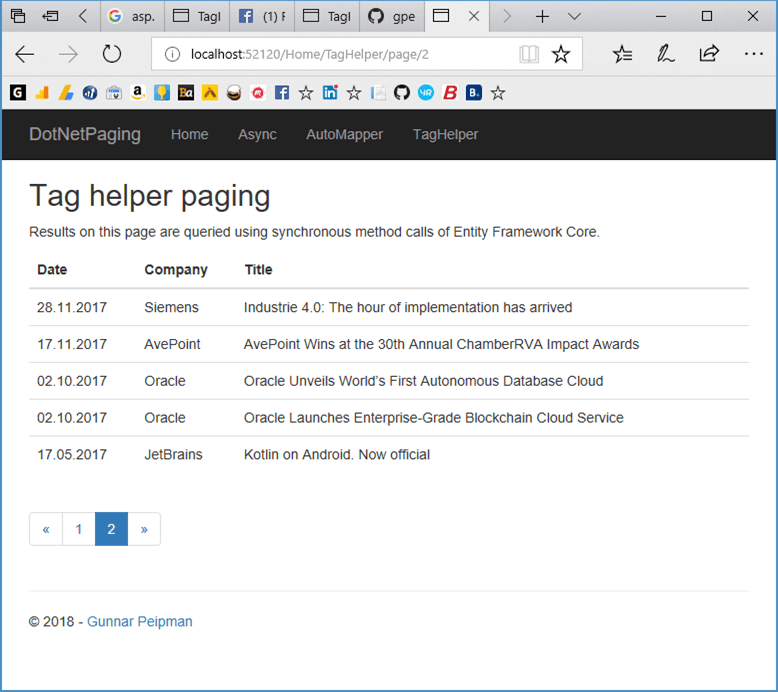Open the reading view book icon
Viewport: 778px width, 692px height.
point(529,54)
